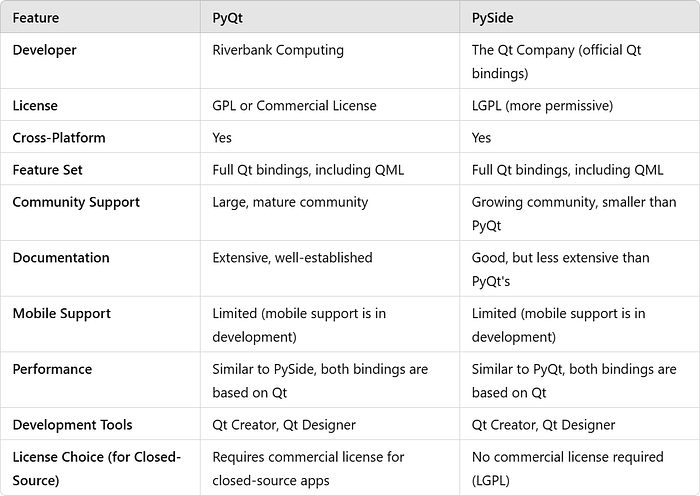The image size is (700, 496).
Task: Click the Riverbank Computing cell
Action: point(278,50)
